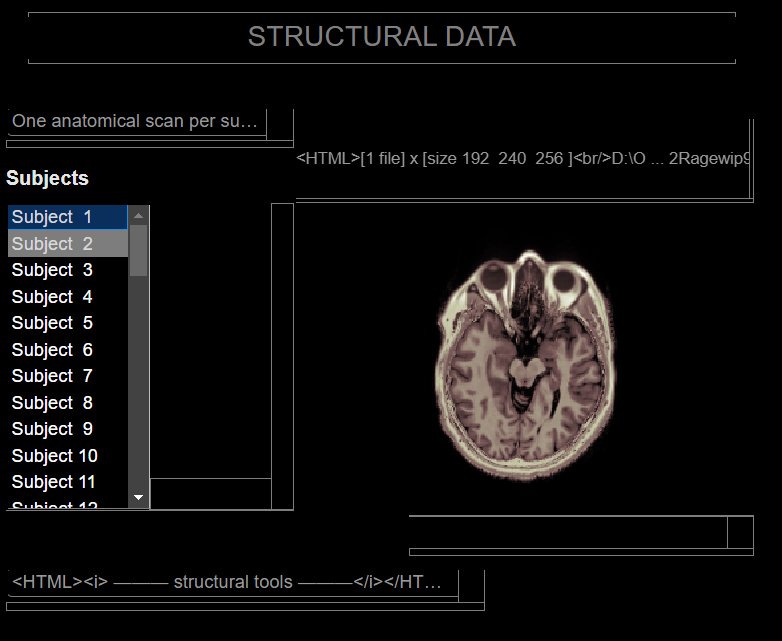
Task: Select Subject 2 in the subjects list
Action: (67, 244)
